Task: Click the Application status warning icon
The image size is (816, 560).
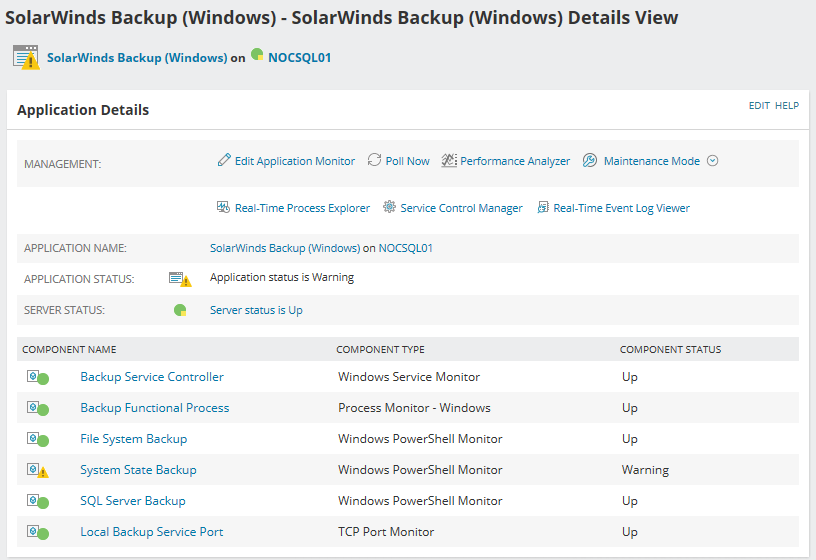Action: pos(180,279)
